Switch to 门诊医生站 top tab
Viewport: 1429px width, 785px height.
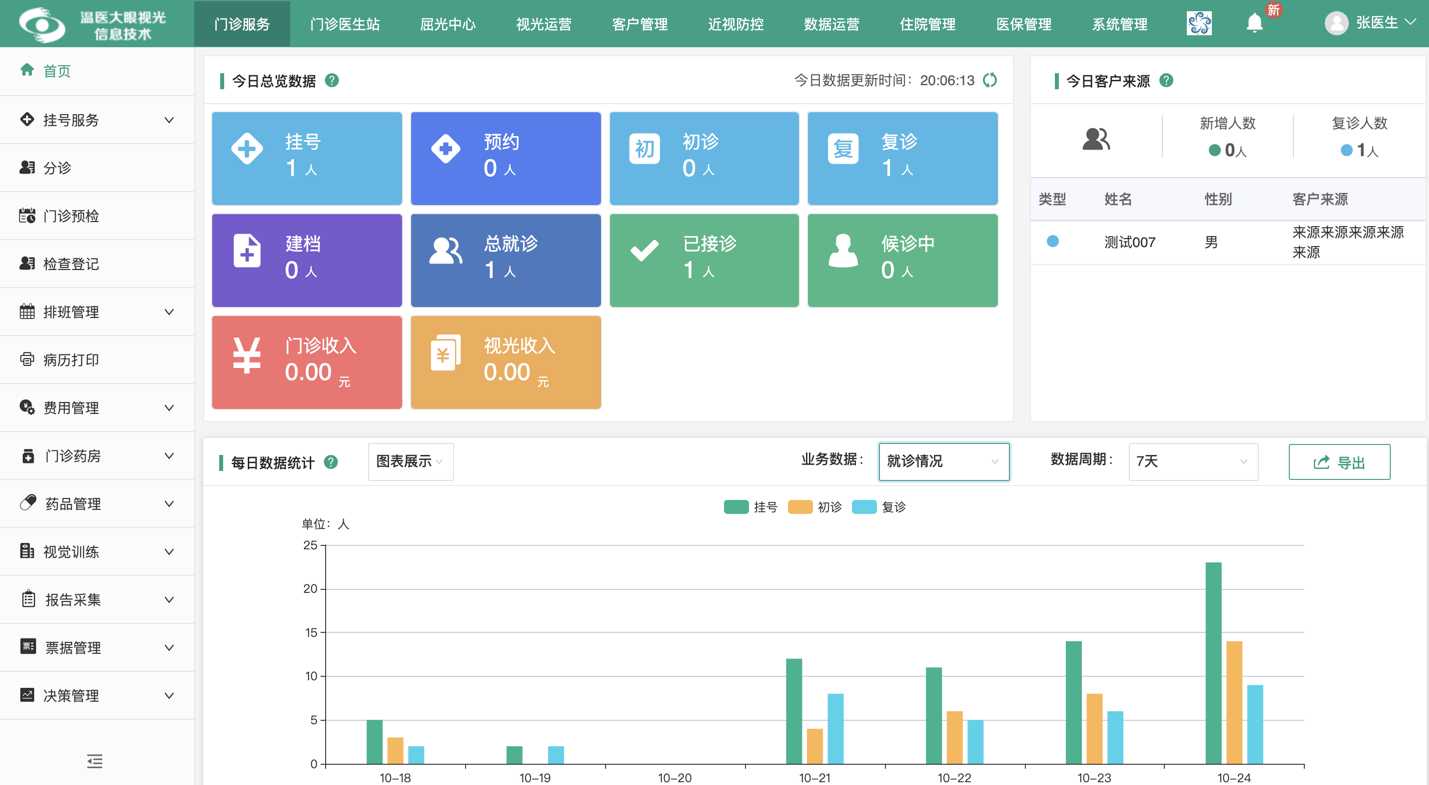[x=345, y=24]
